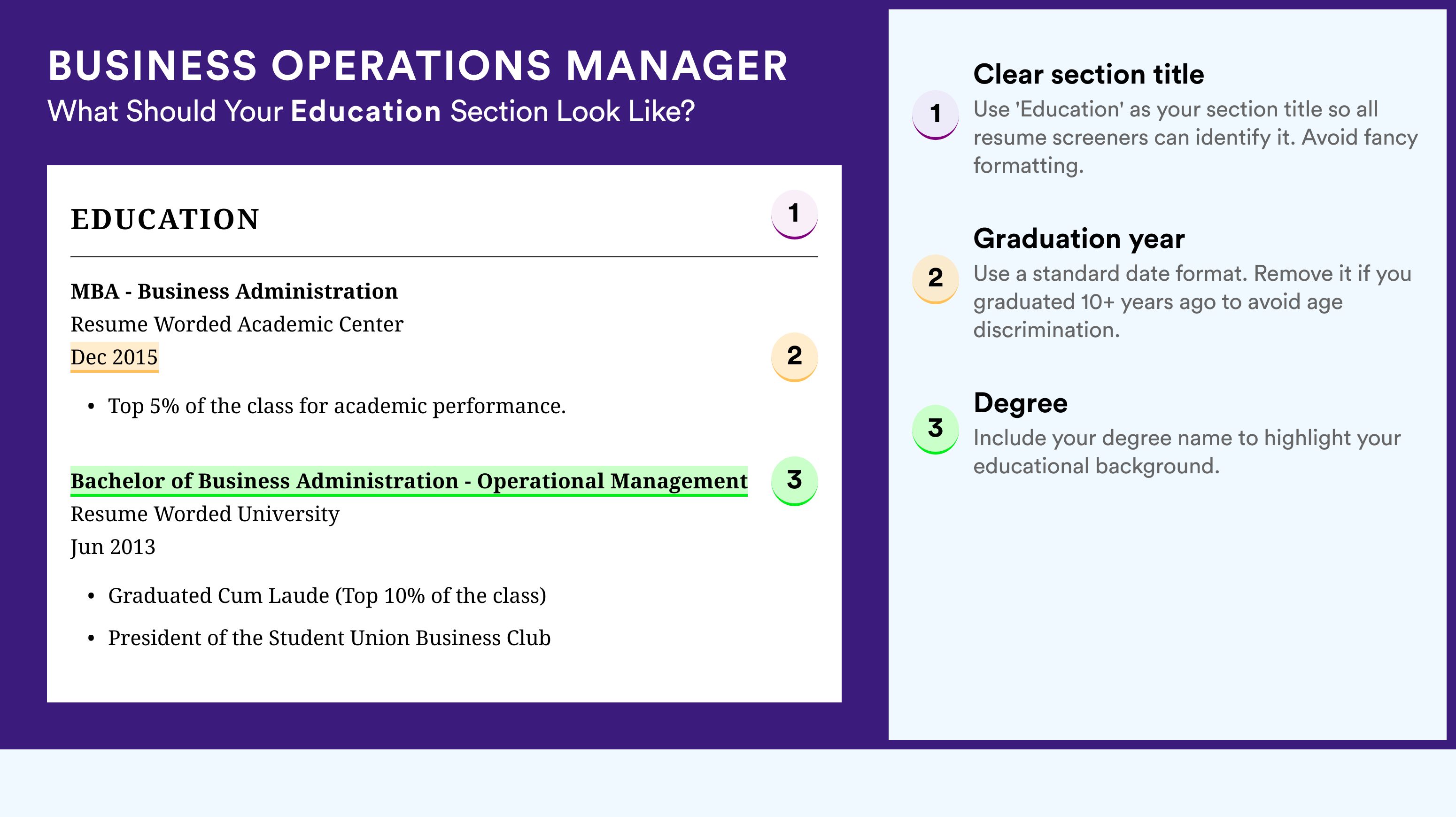The width and height of the screenshot is (1456, 817).
Task: Click the Degree heading in tips panel
Action: [x=1020, y=403]
